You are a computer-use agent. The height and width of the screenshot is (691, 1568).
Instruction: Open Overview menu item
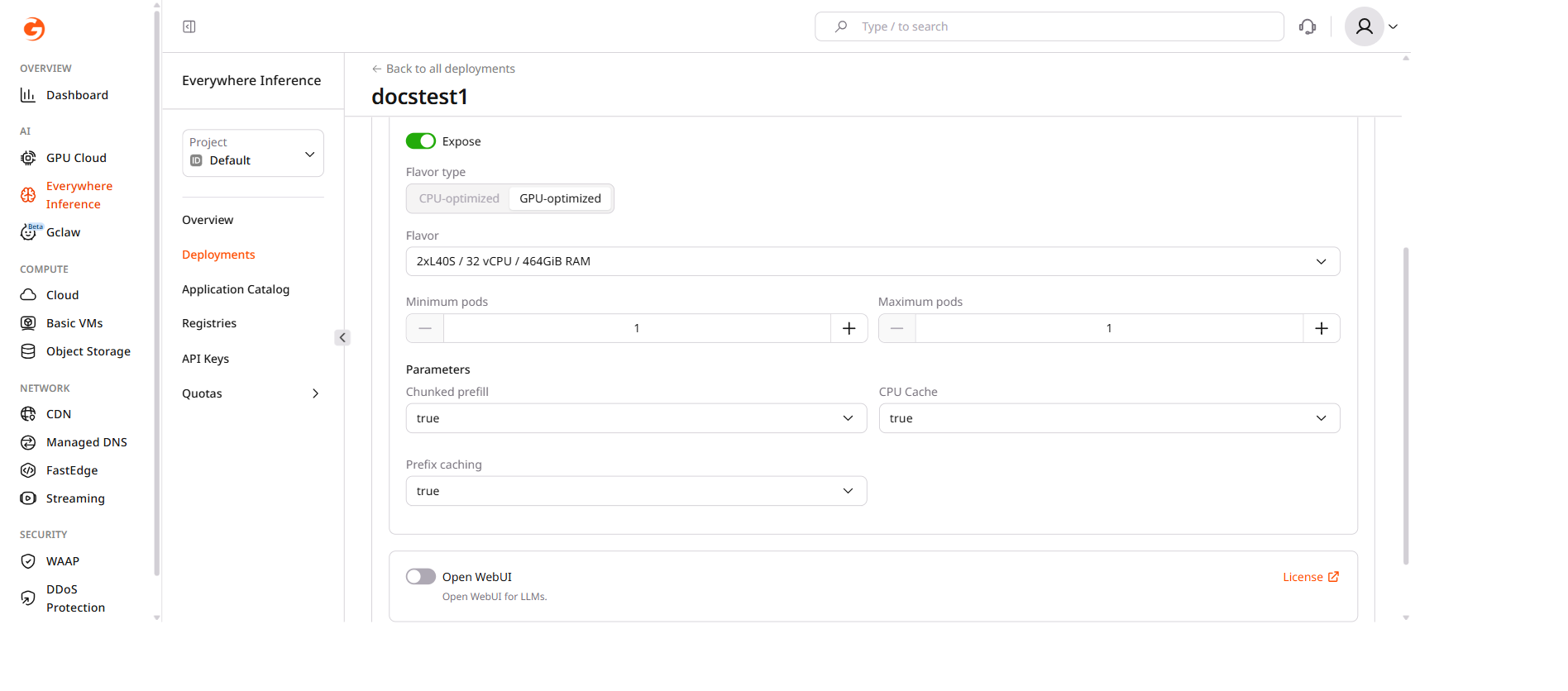coord(208,220)
